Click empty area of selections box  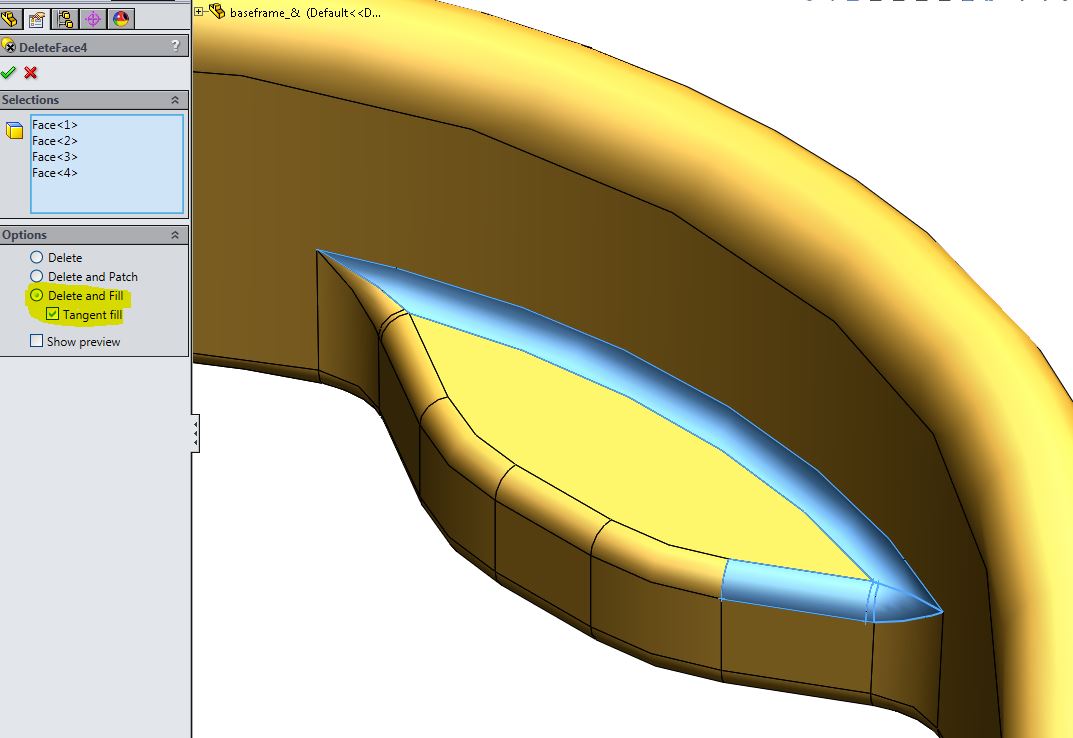[x=107, y=196]
